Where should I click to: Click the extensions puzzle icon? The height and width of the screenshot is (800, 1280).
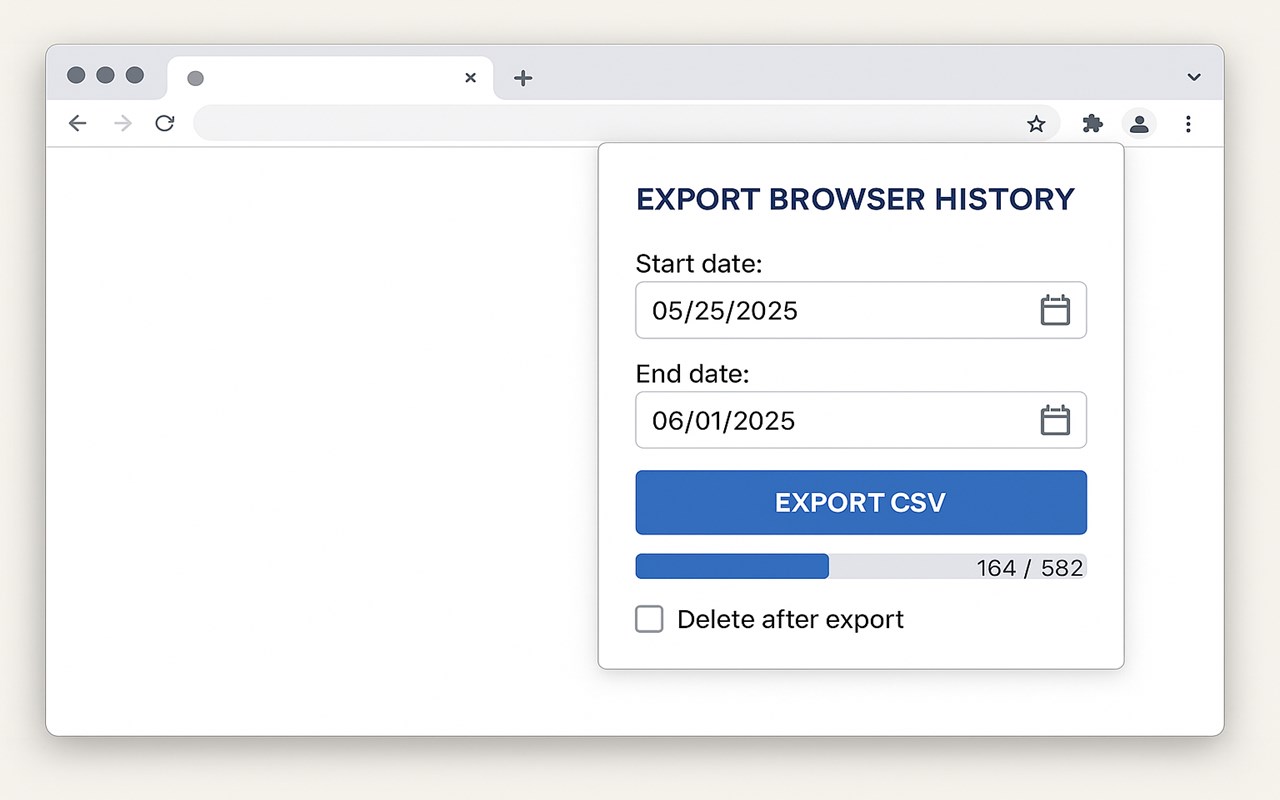[1092, 124]
